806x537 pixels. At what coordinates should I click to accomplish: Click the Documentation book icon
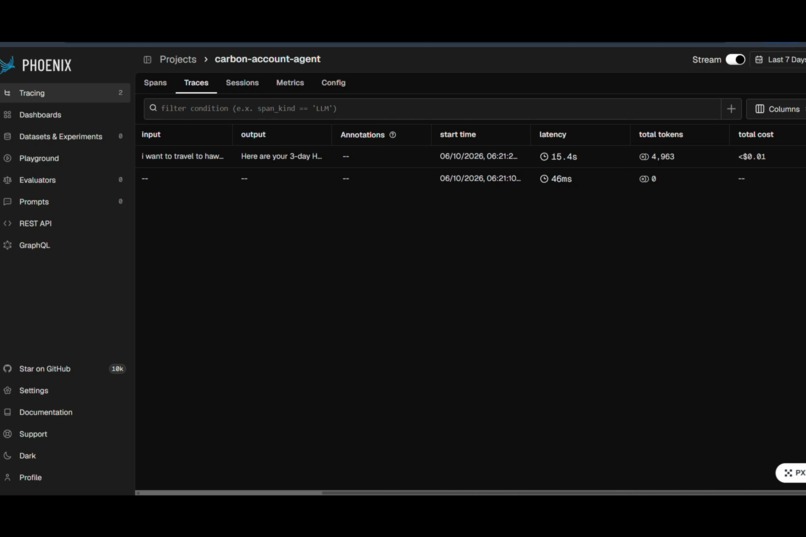coord(7,412)
